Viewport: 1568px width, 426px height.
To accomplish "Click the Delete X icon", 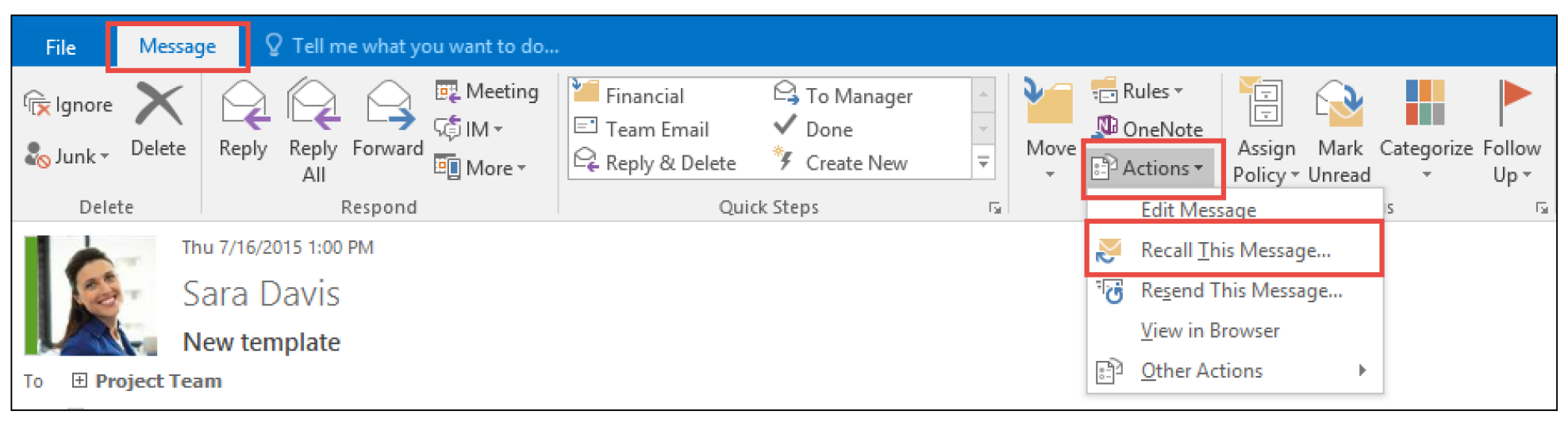I will 159,106.
